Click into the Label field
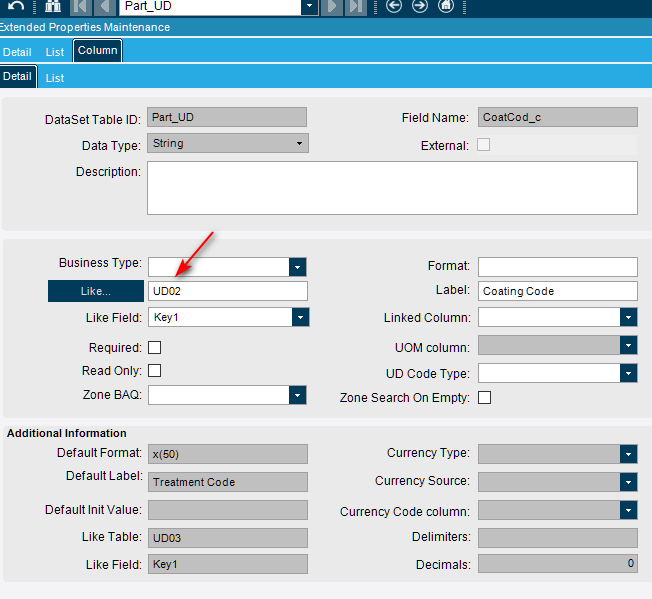Image resolution: width=652 pixels, height=599 pixels. pyautogui.click(x=557, y=291)
